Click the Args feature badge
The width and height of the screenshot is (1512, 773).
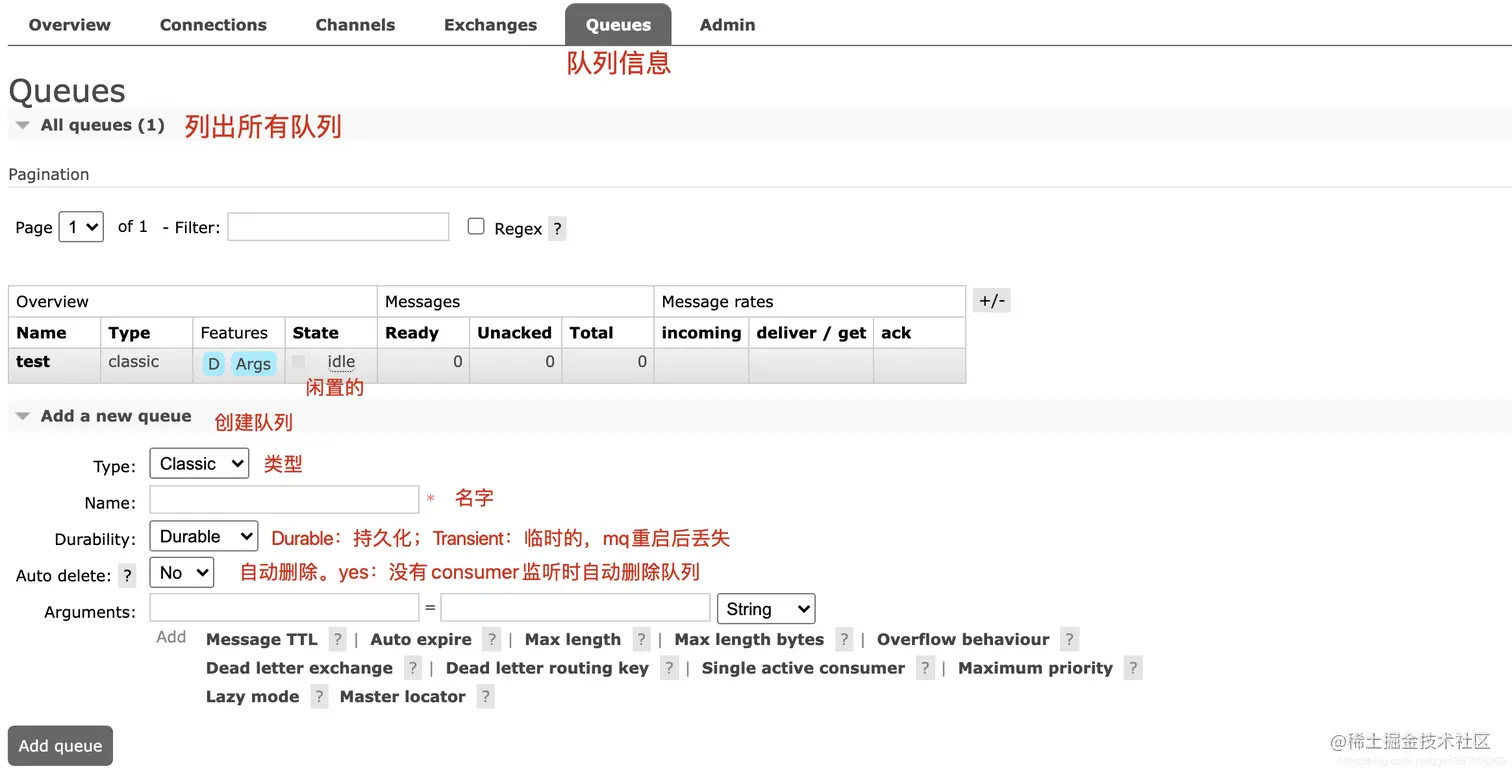click(x=253, y=364)
